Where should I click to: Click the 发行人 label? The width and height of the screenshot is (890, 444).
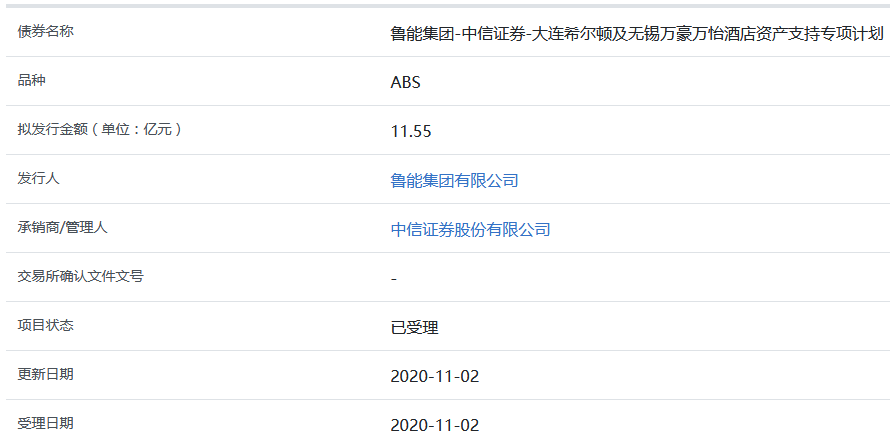pos(39,178)
